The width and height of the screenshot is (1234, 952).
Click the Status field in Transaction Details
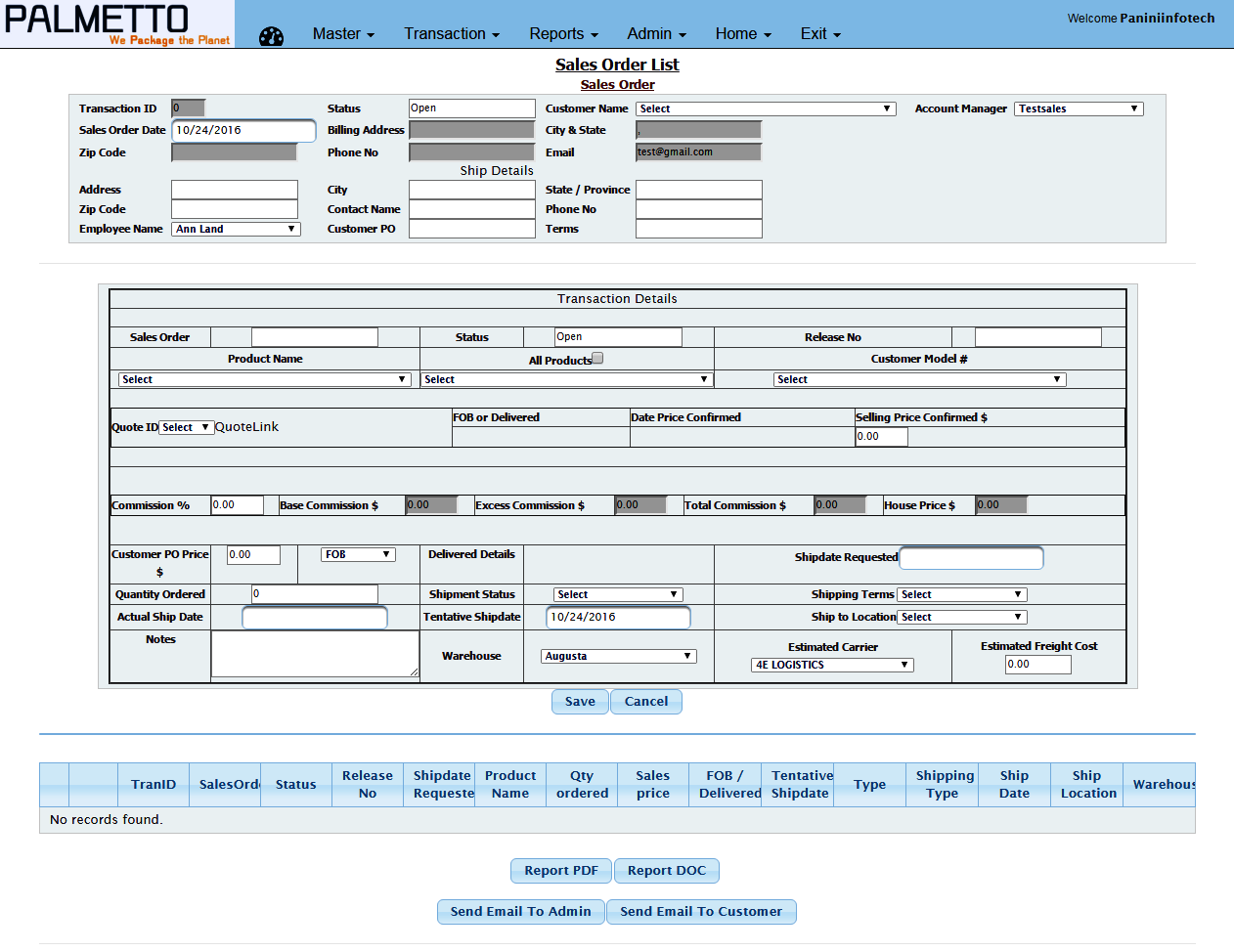pyautogui.click(x=618, y=337)
